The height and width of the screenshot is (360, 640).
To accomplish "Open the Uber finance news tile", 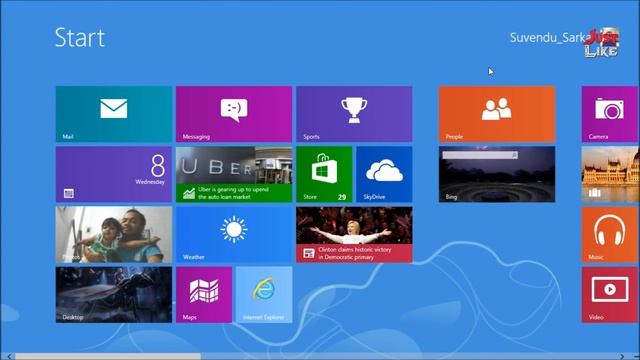I will pos(234,174).
